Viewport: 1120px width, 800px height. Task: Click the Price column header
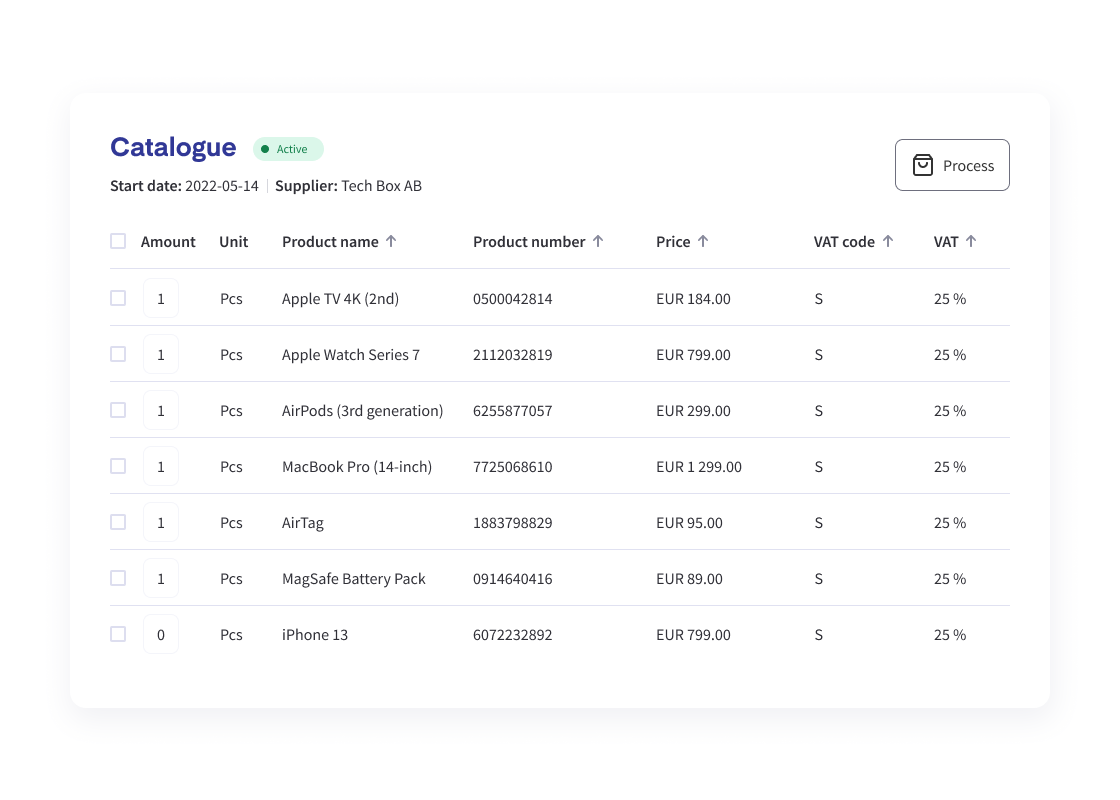tap(673, 242)
